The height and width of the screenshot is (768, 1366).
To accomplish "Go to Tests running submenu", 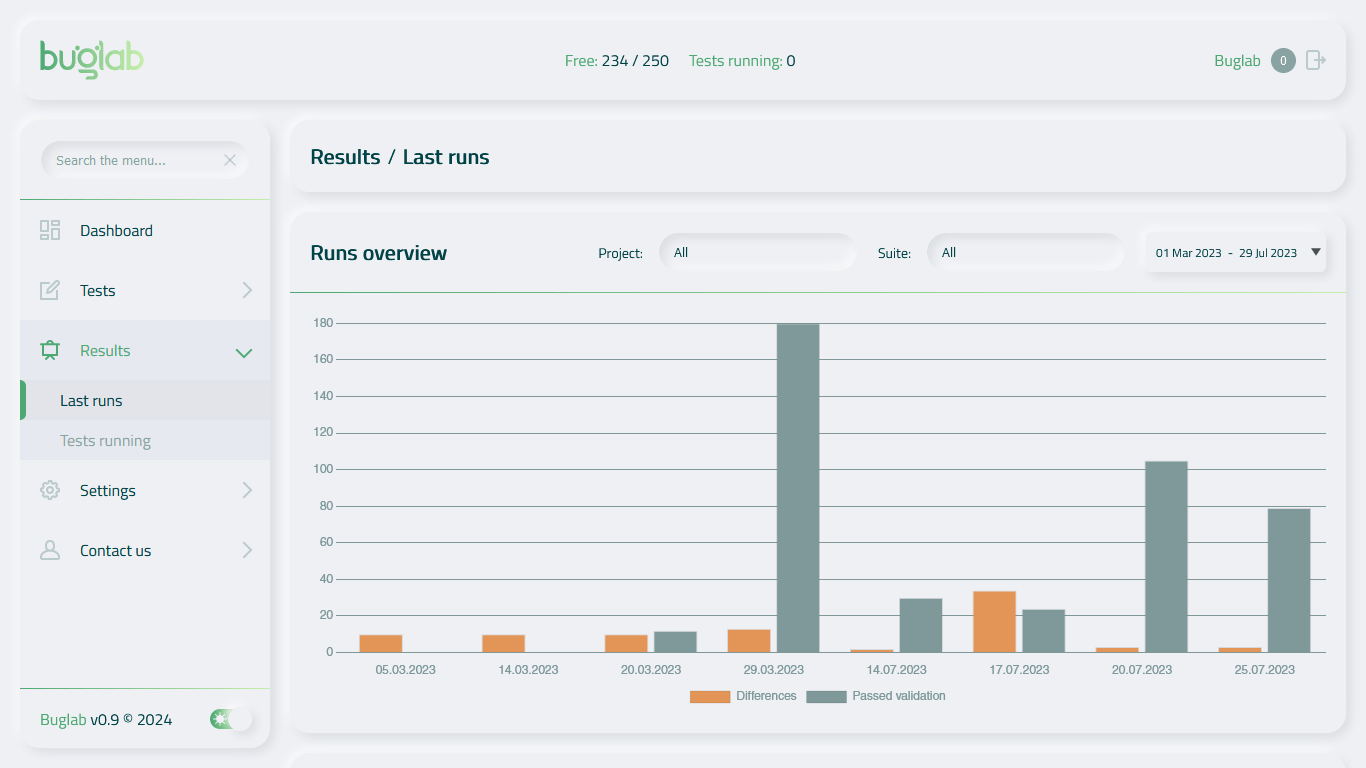I will pyautogui.click(x=145, y=440).
